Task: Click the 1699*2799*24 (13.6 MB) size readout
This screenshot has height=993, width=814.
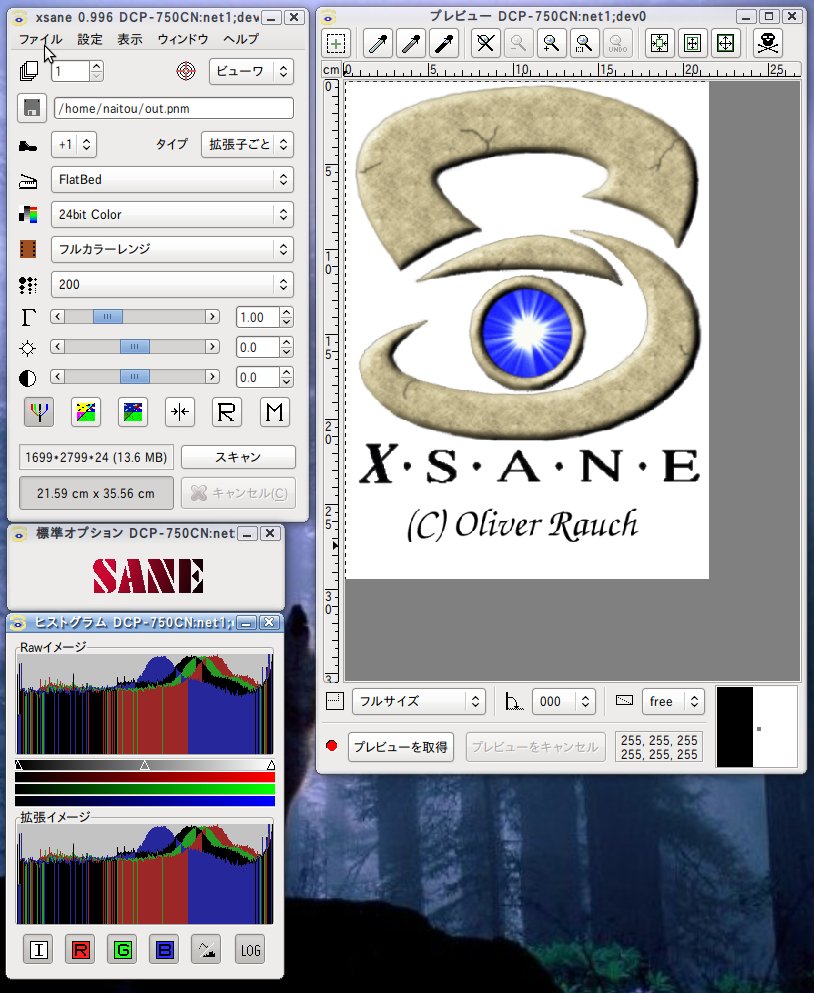Action: coord(96,457)
